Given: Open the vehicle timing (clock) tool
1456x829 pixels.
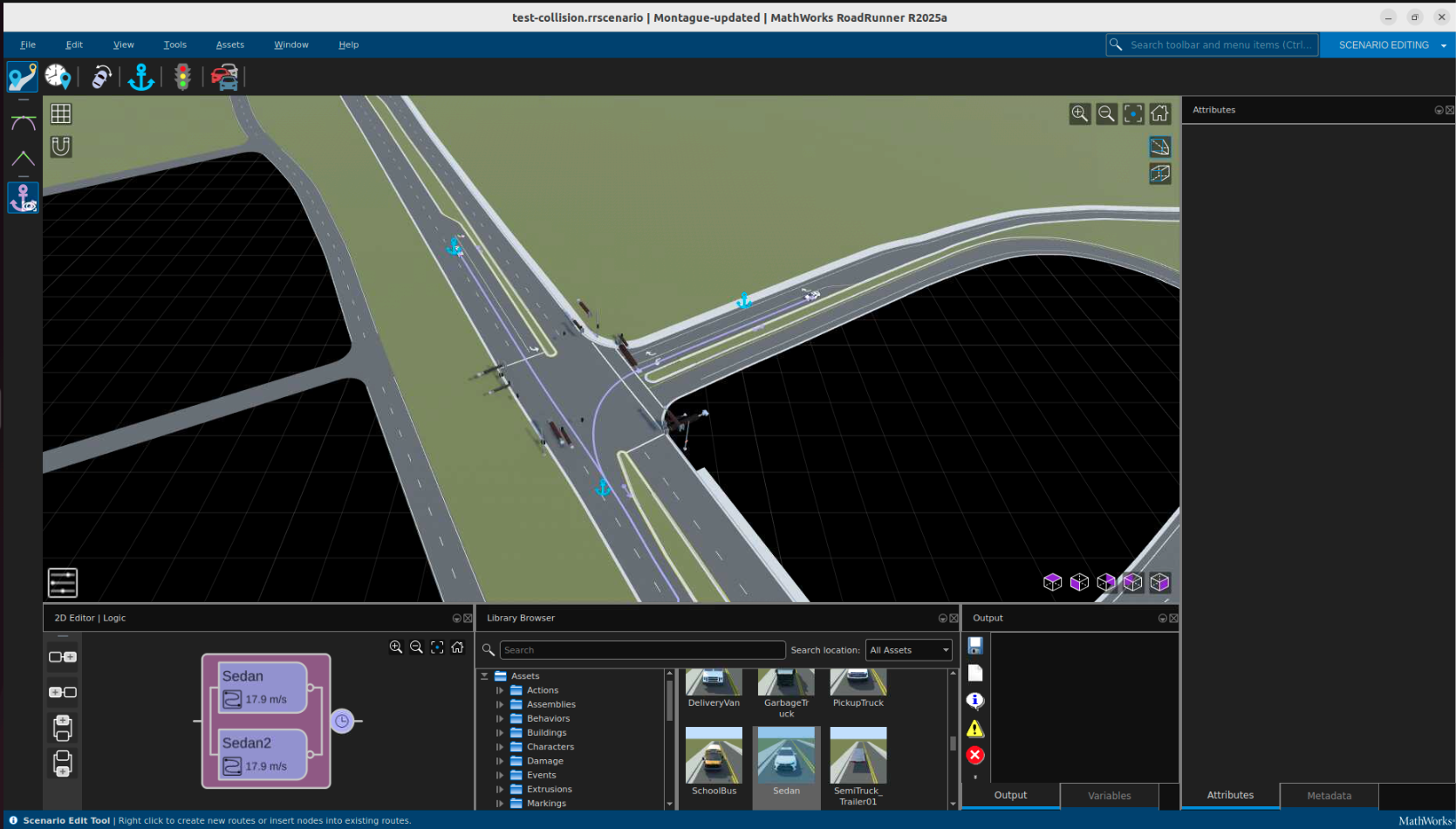Looking at the screenshot, I should [x=58, y=77].
